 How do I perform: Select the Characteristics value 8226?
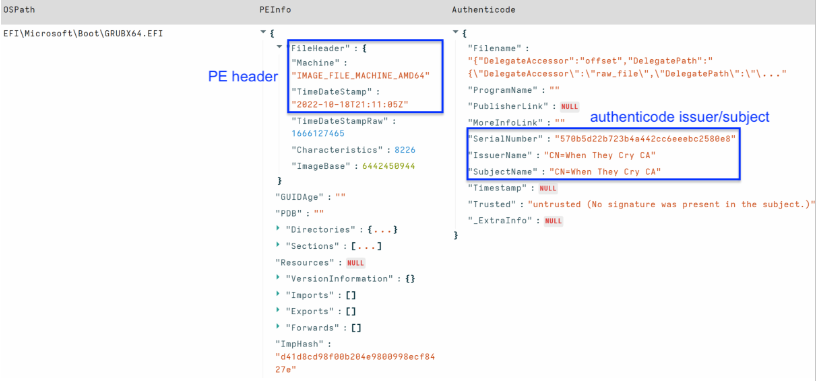[x=404, y=150]
